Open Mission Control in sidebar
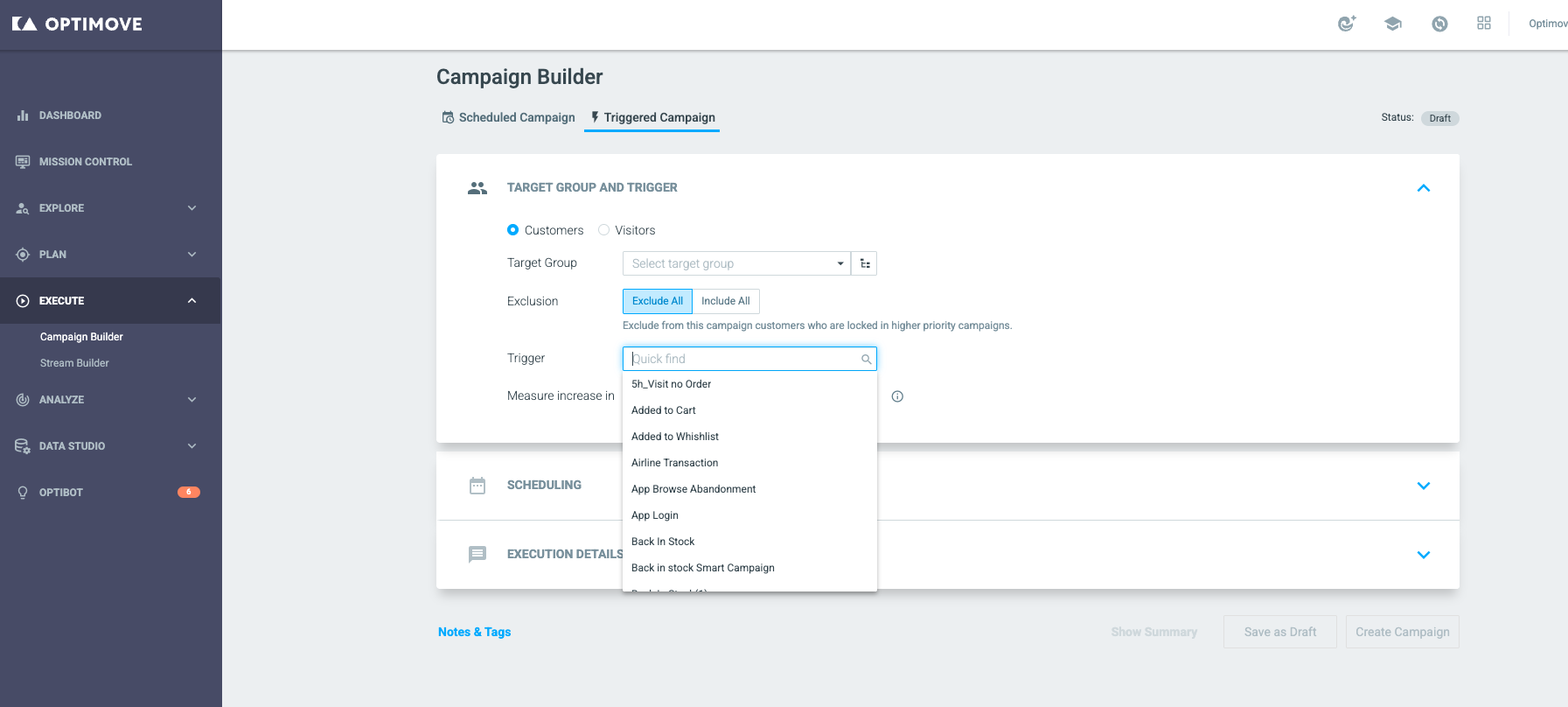Screen dimensions: 1568x707 point(85,162)
